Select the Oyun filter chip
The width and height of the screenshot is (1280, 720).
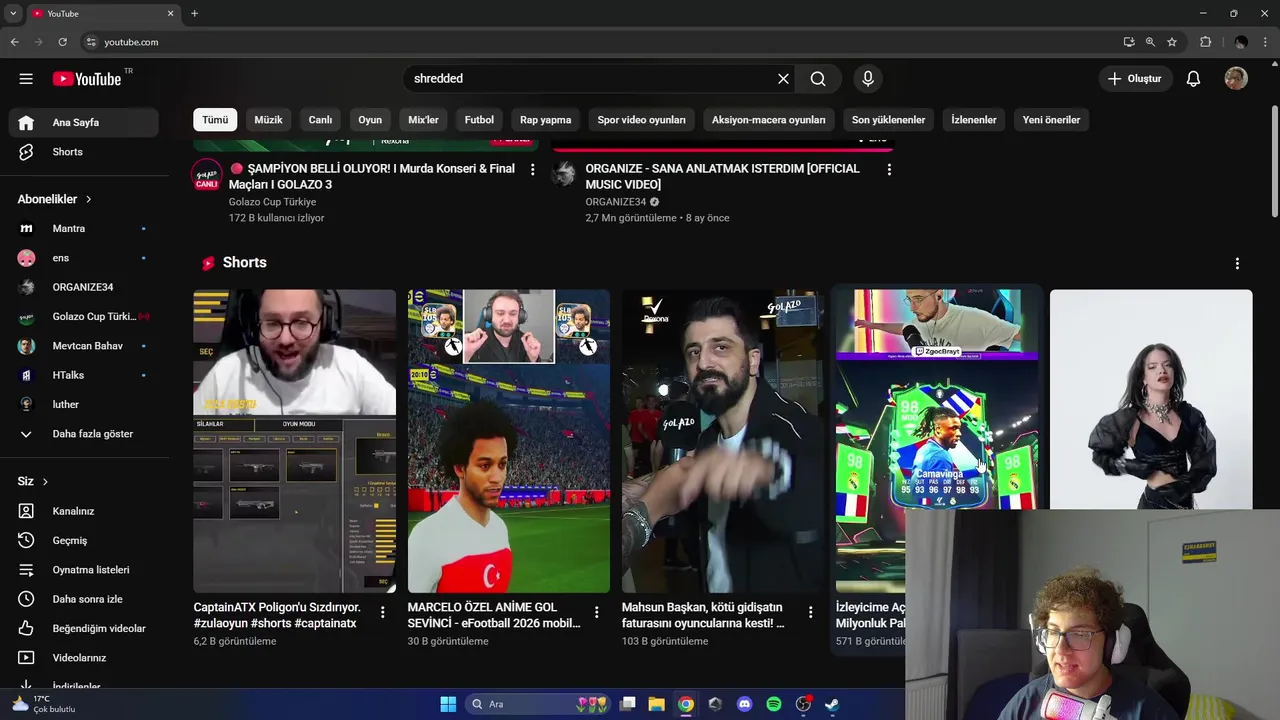pyautogui.click(x=370, y=120)
